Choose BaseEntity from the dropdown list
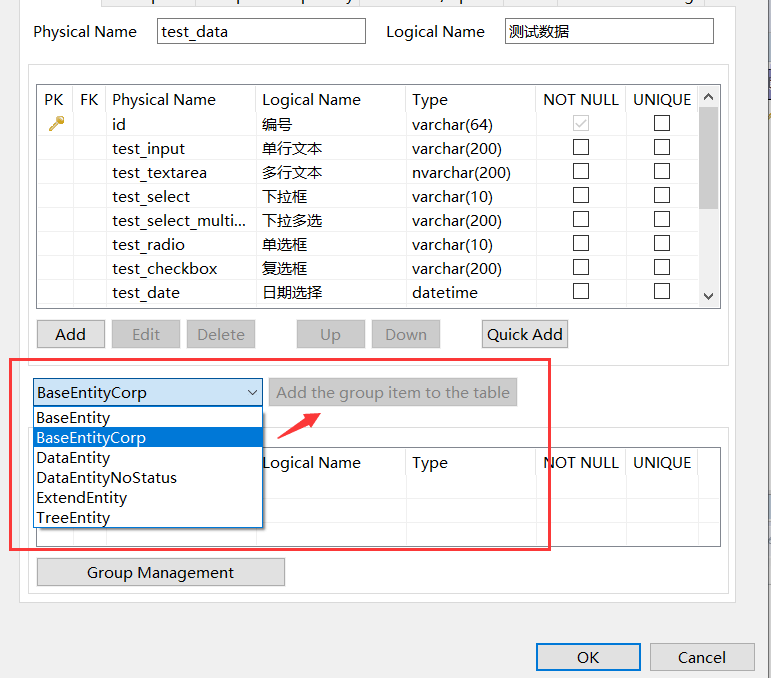Screen dimensions: 771x678 (x=148, y=417)
